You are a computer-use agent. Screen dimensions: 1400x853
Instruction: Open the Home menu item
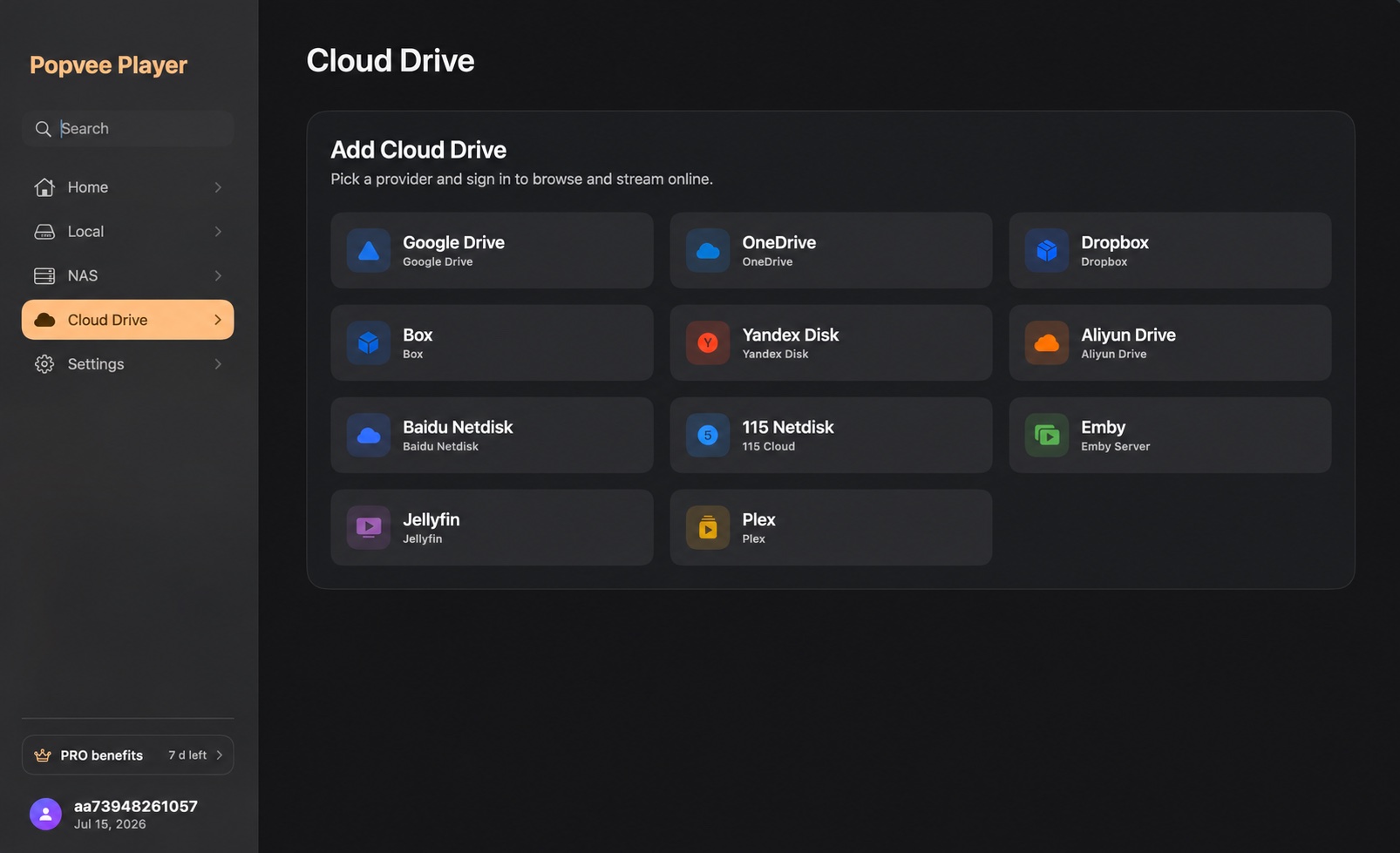128,187
